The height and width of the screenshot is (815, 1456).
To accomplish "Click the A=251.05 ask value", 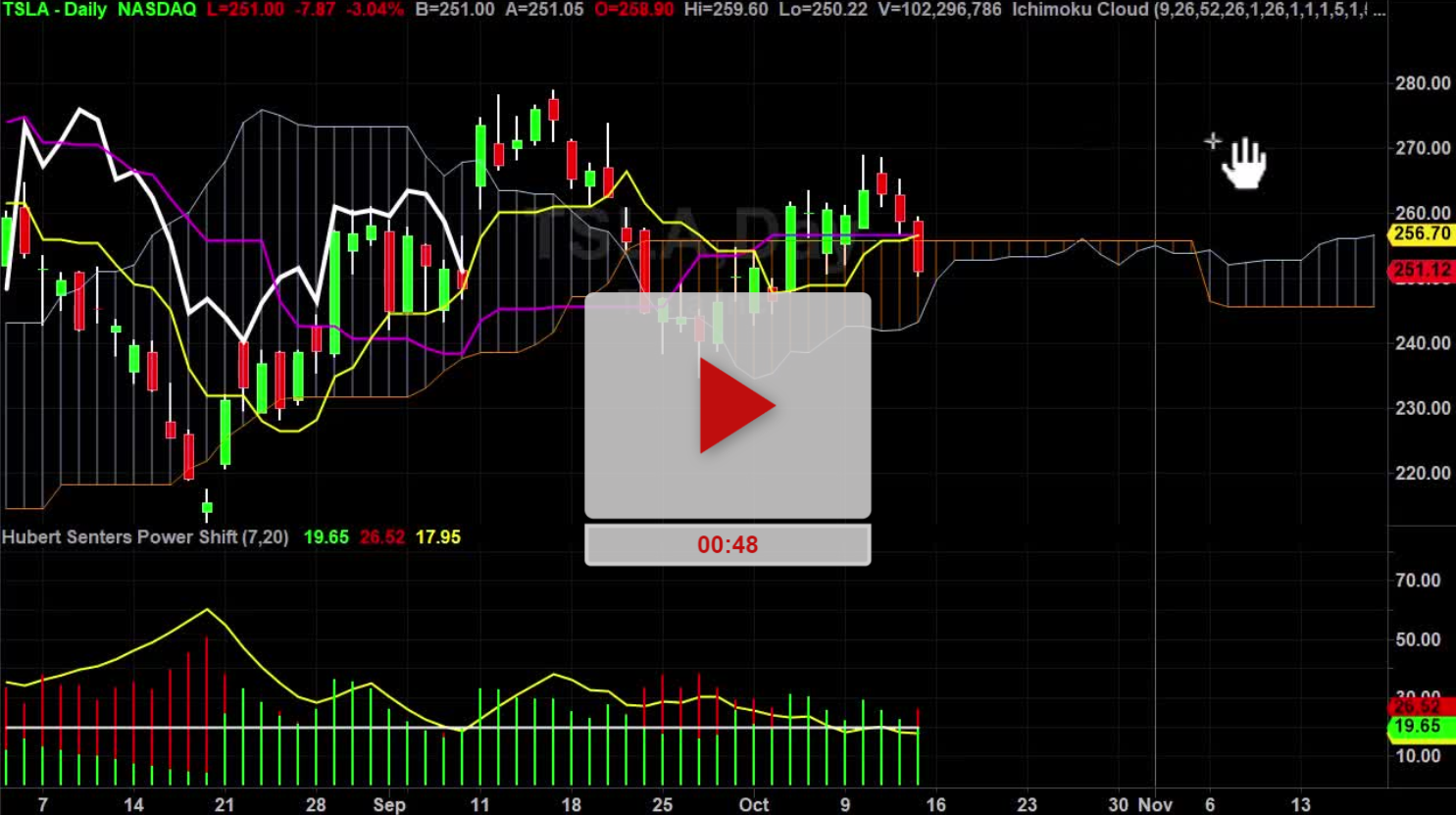I will pyautogui.click(x=545, y=10).
